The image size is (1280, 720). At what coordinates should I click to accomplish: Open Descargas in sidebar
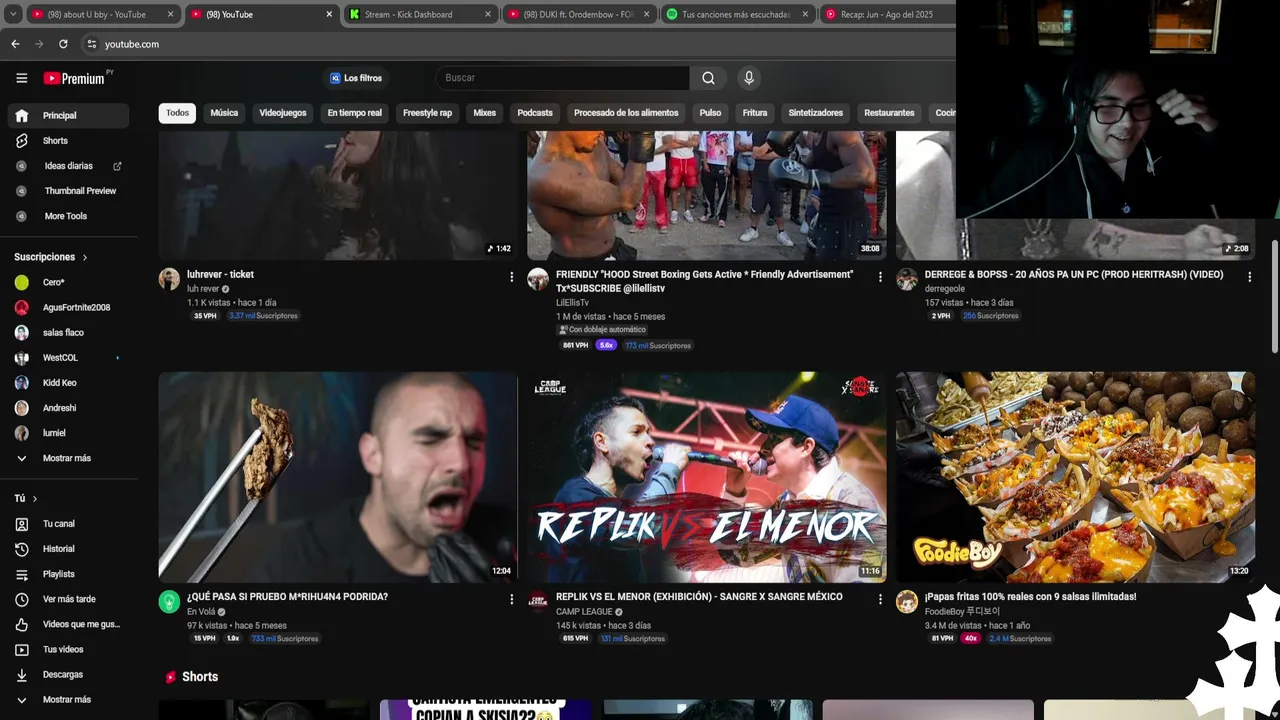[68, 674]
